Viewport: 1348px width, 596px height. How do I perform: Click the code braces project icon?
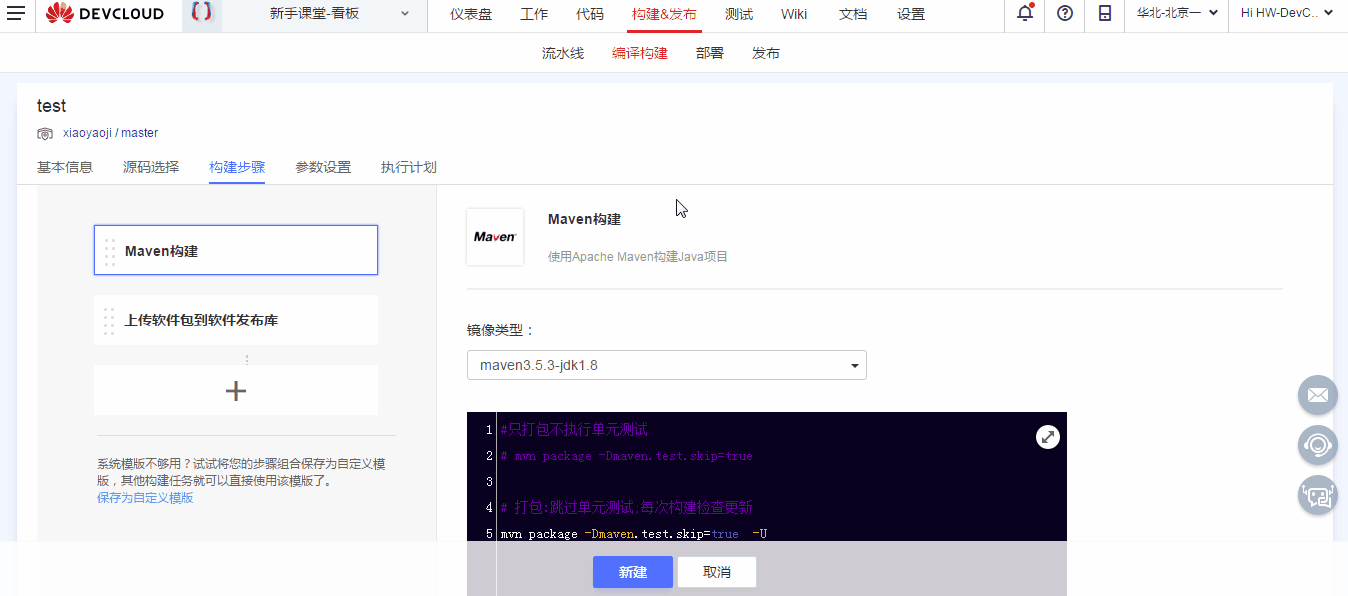200,14
